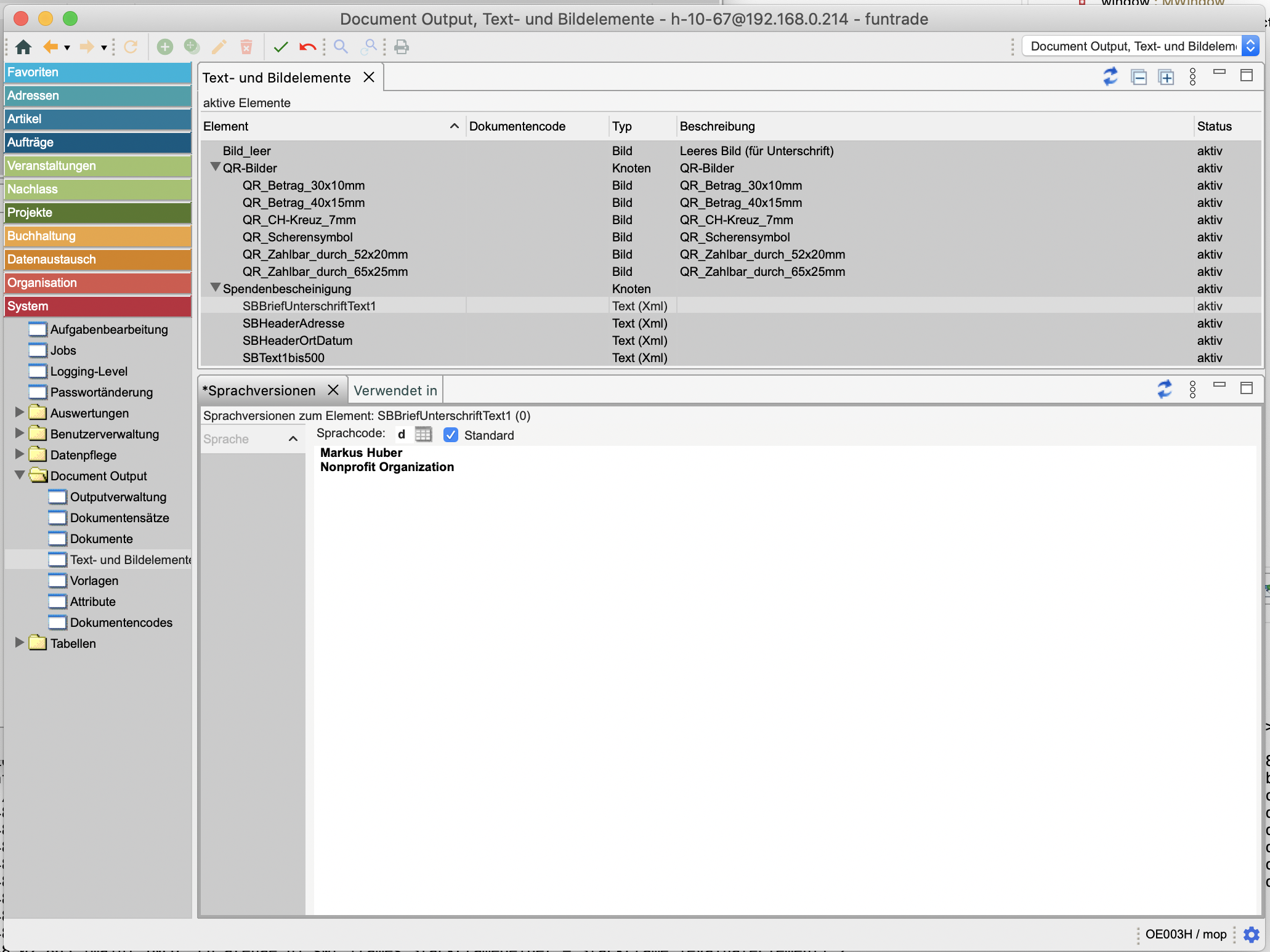1270x952 pixels.
Task: Expand the Tabellen folder
Action: tap(20, 642)
